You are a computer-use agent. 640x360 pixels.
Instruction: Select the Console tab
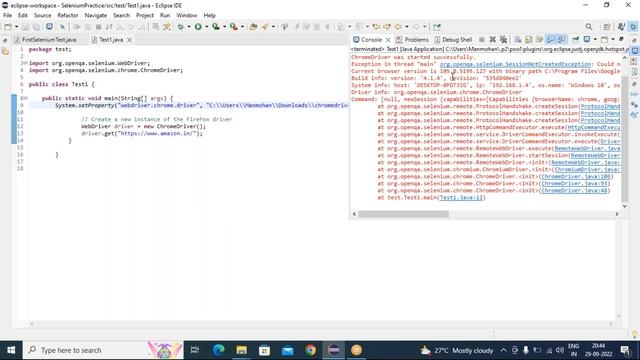click(367, 40)
